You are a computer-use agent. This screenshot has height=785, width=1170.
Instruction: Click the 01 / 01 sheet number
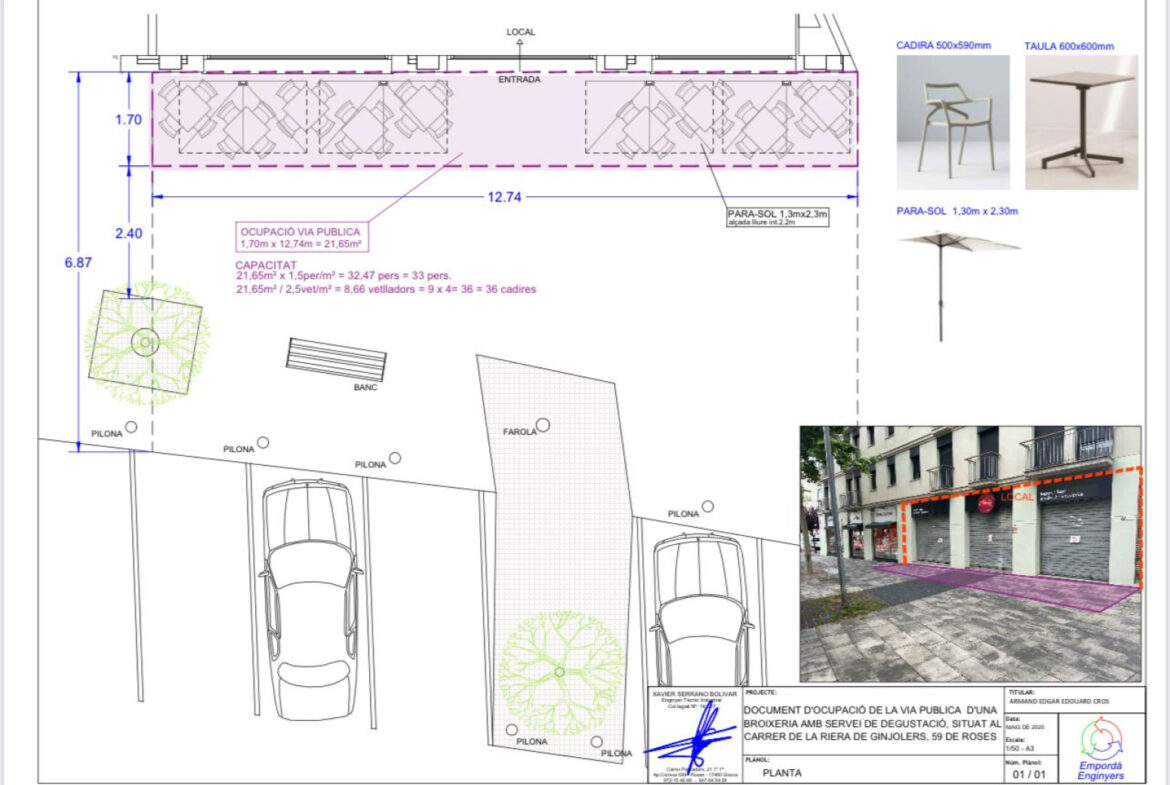1032,772
